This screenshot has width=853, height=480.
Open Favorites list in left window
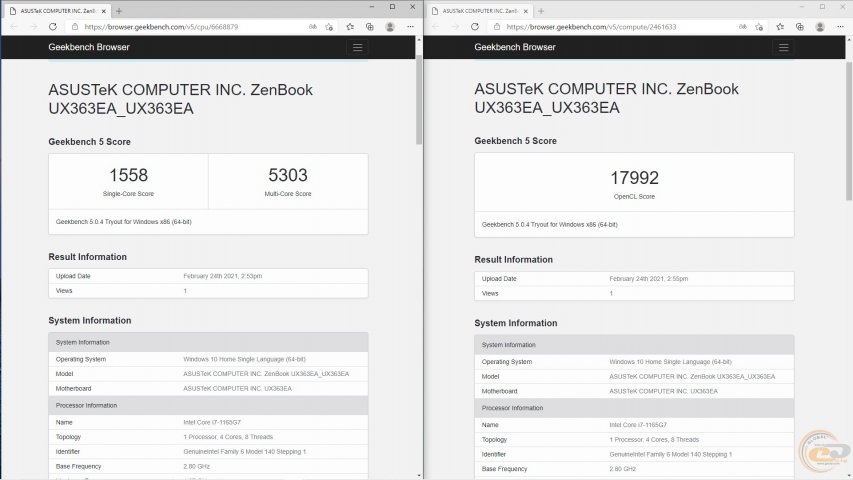pyautogui.click(x=350, y=27)
